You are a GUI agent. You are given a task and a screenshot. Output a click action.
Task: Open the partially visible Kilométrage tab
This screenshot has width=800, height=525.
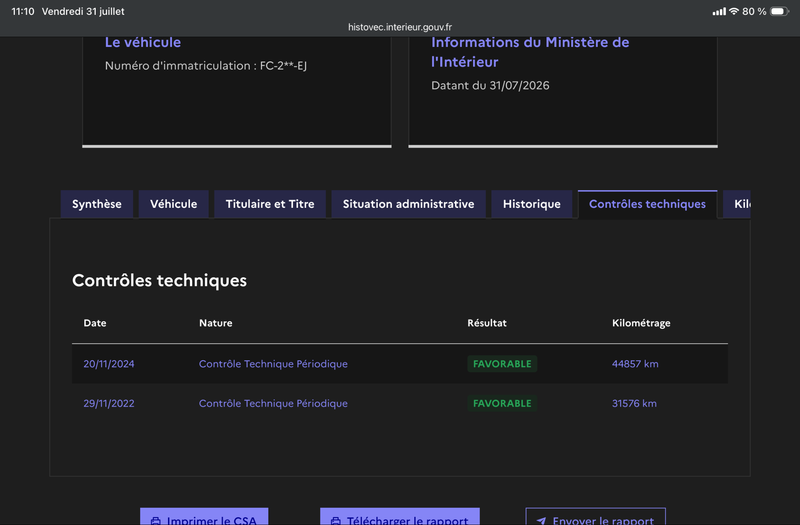(x=737, y=204)
